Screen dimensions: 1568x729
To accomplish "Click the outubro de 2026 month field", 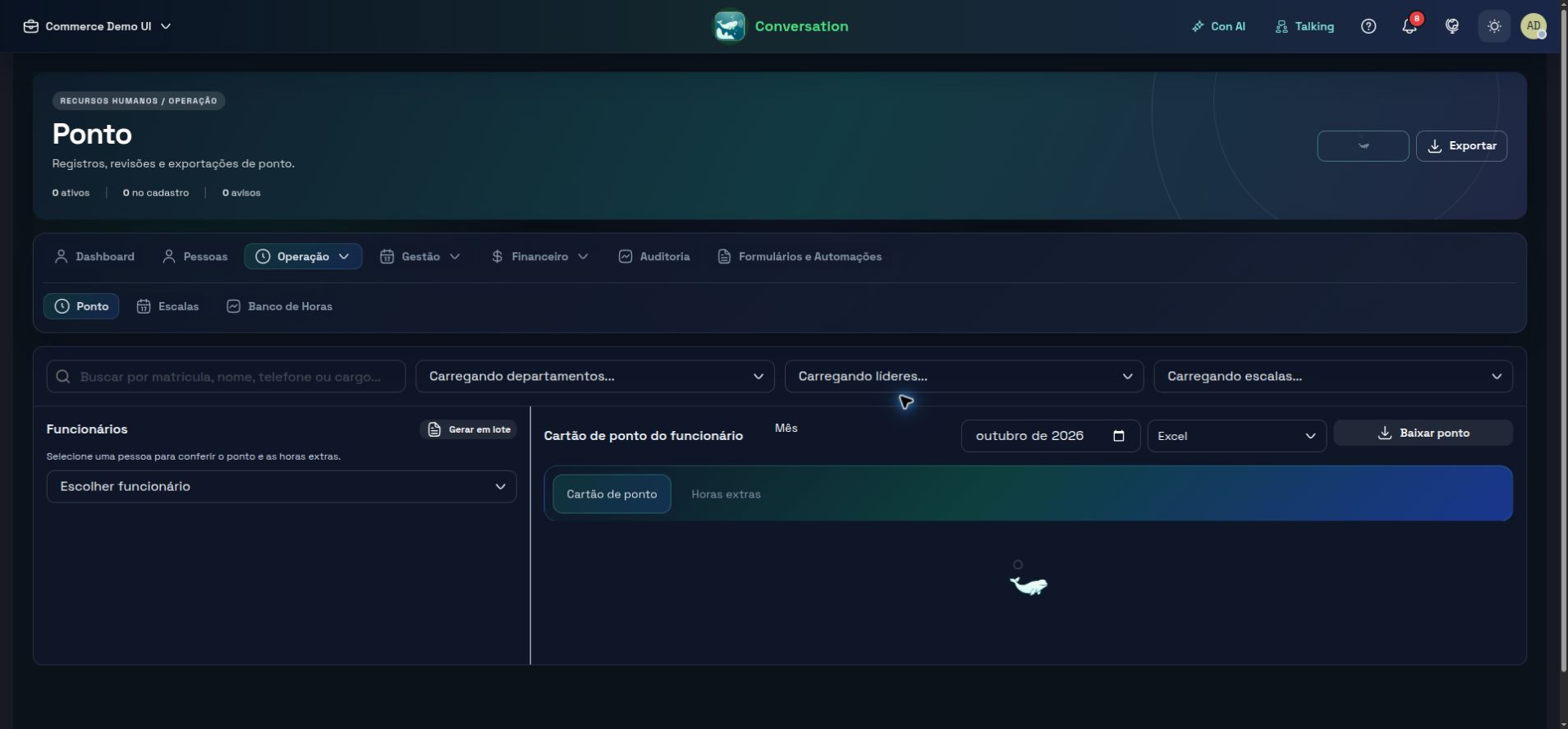I will coord(1050,436).
